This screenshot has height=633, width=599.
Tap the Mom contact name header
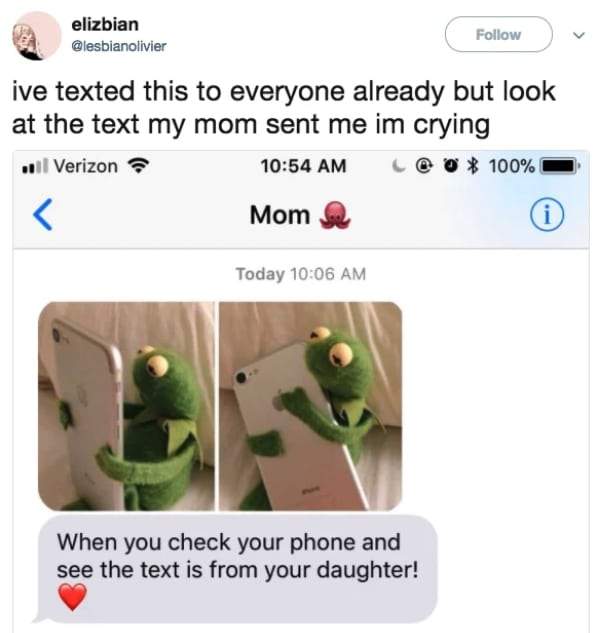tap(280, 214)
